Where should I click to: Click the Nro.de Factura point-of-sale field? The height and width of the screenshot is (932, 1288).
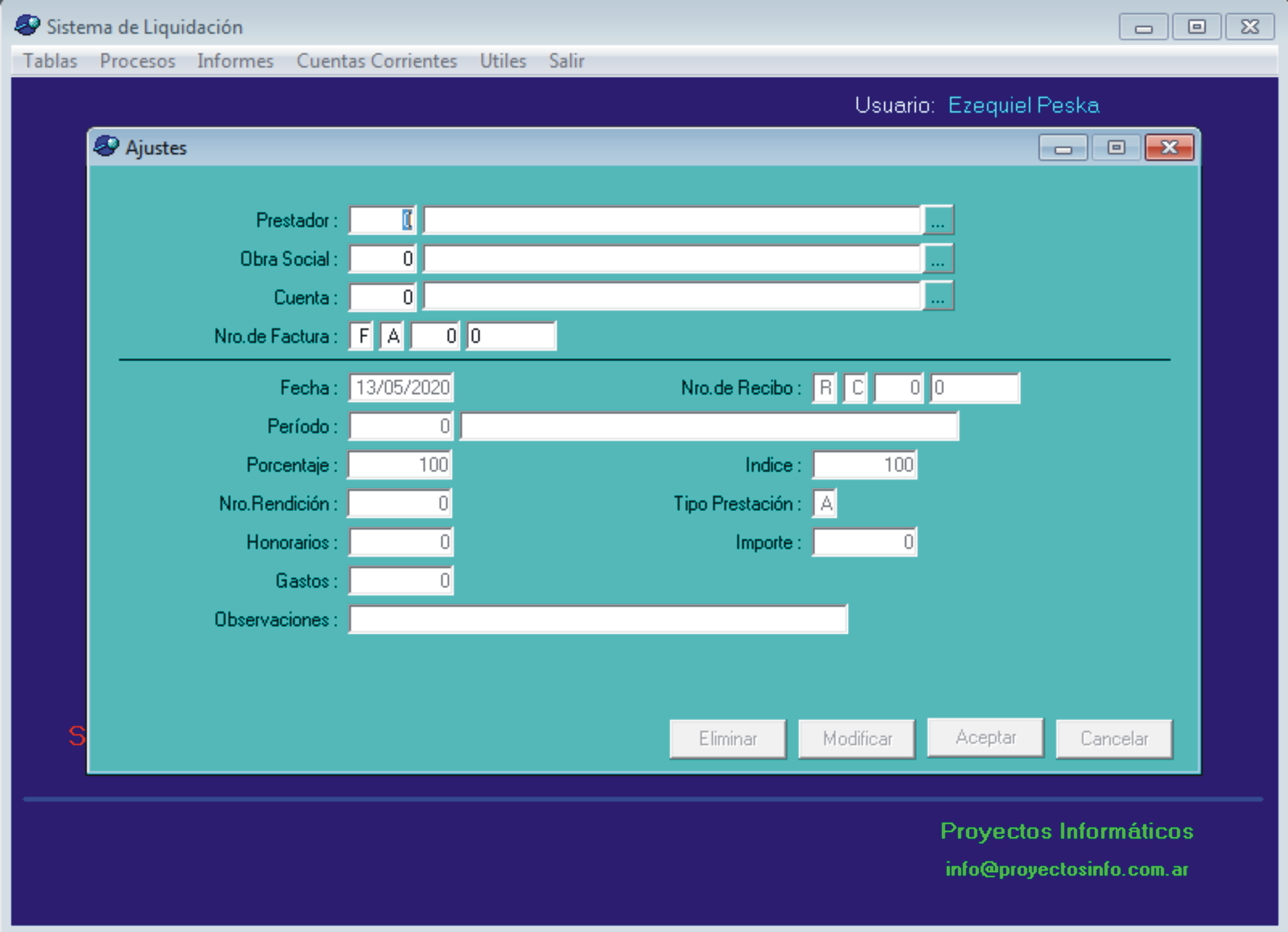435,336
